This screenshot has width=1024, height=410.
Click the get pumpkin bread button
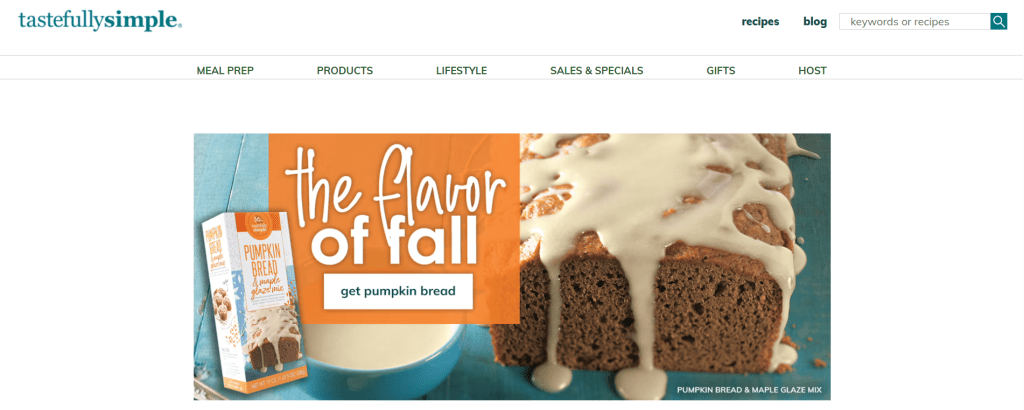pos(398,291)
